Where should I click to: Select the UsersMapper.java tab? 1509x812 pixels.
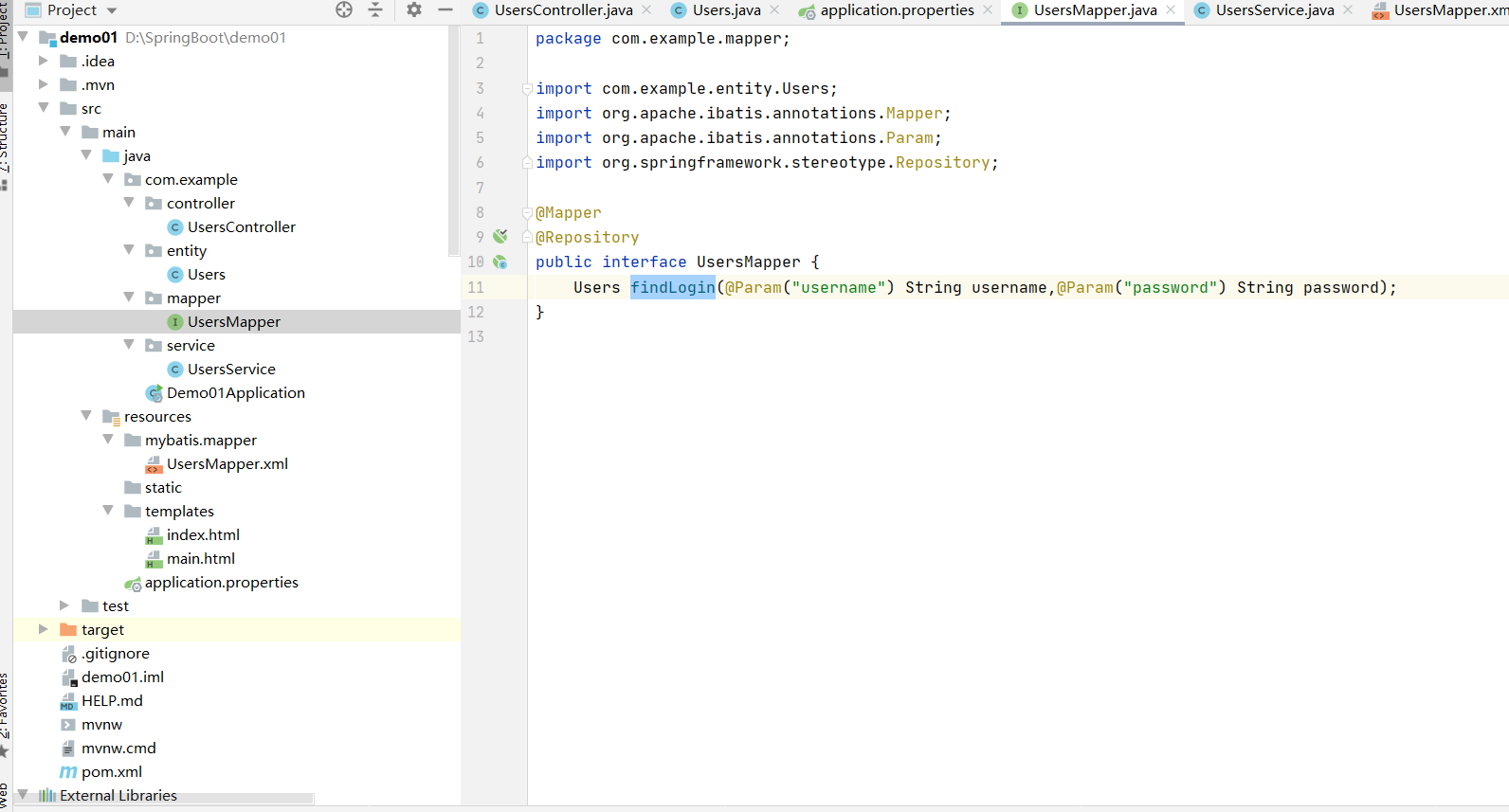pos(1095,9)
